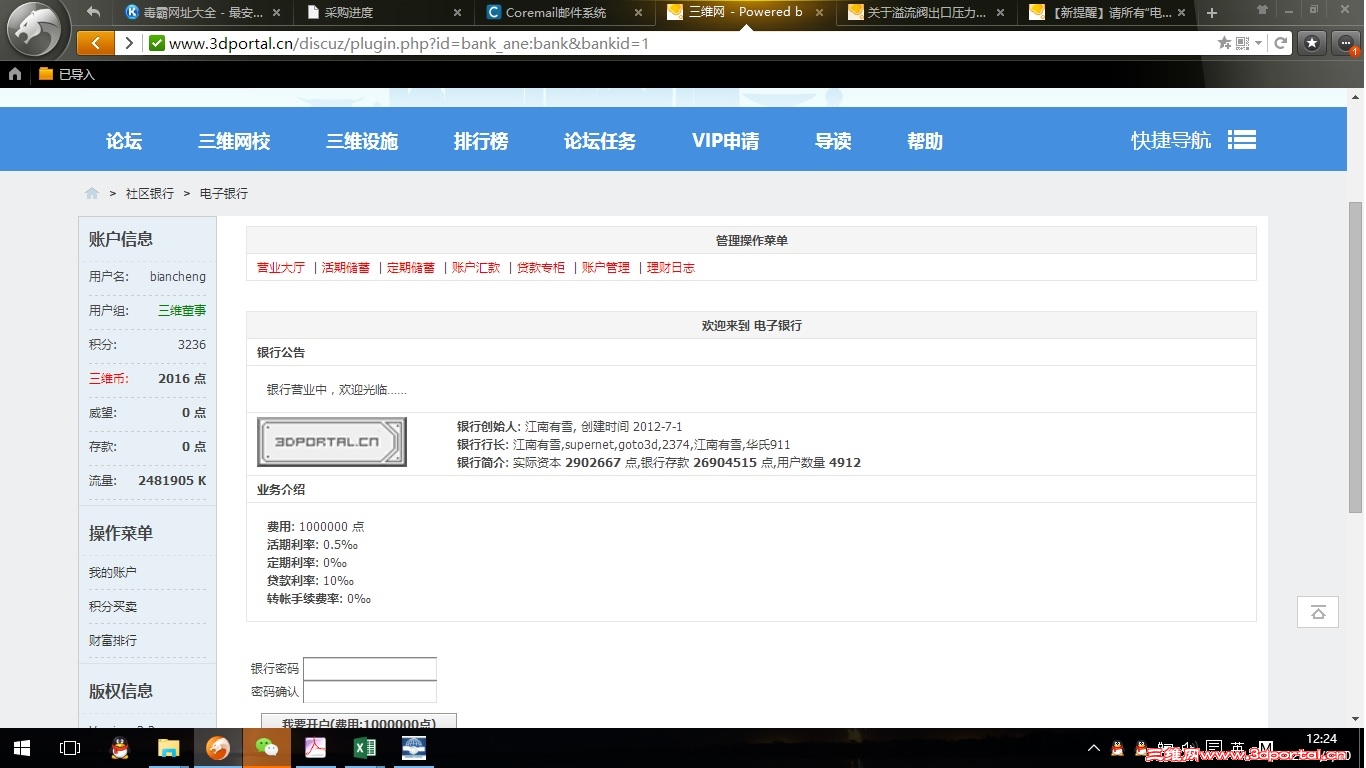Switch to the 关于溢流阀出口压力 tab
Screen dimensions: 1366x768
click(925, 13)
